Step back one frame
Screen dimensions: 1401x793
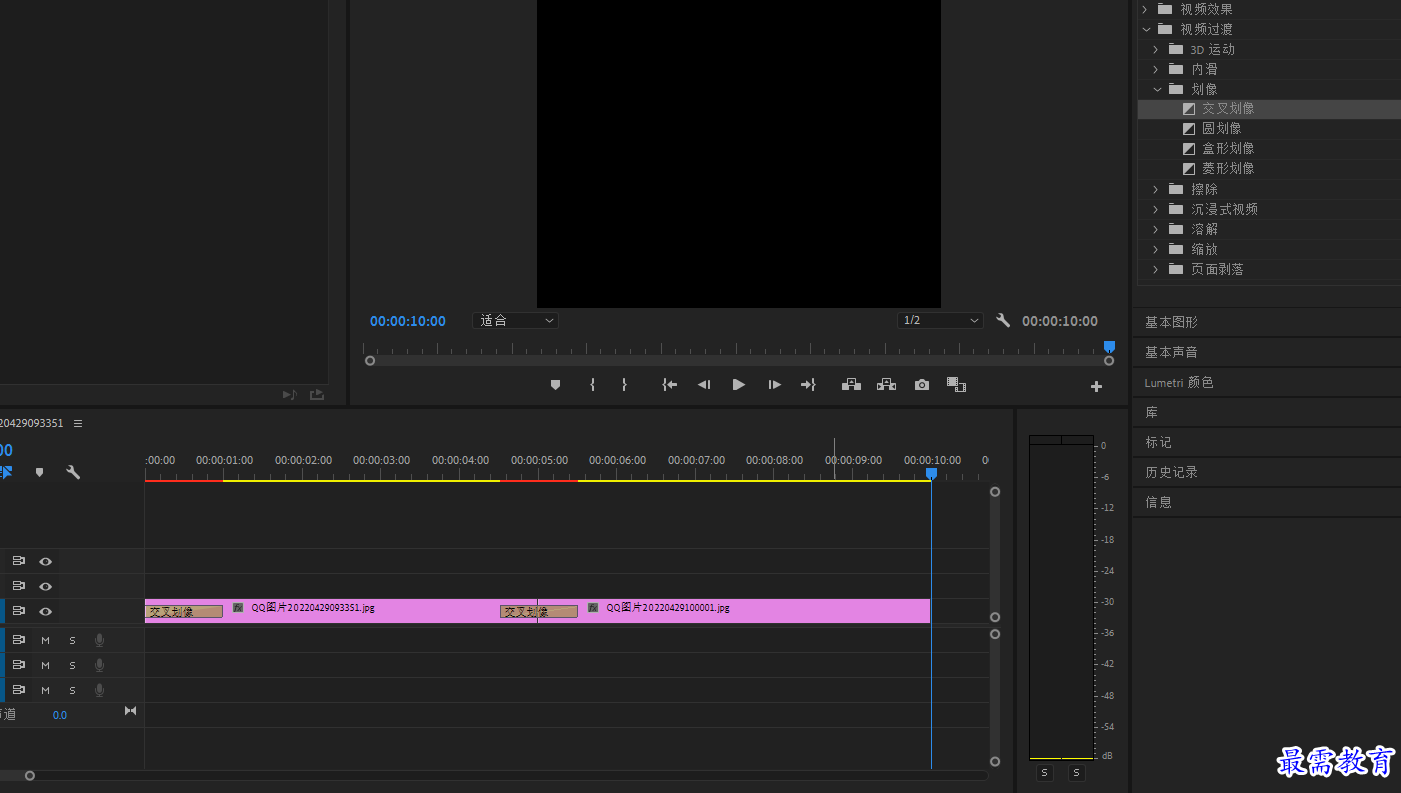(704, 385)
